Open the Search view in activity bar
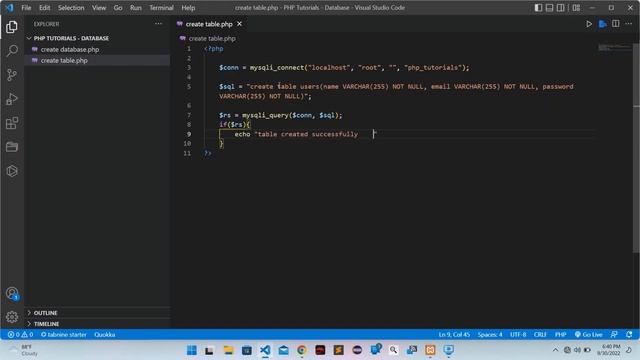Screen dimensions: 640x360 pyautogui.click(x=12, y=51)
